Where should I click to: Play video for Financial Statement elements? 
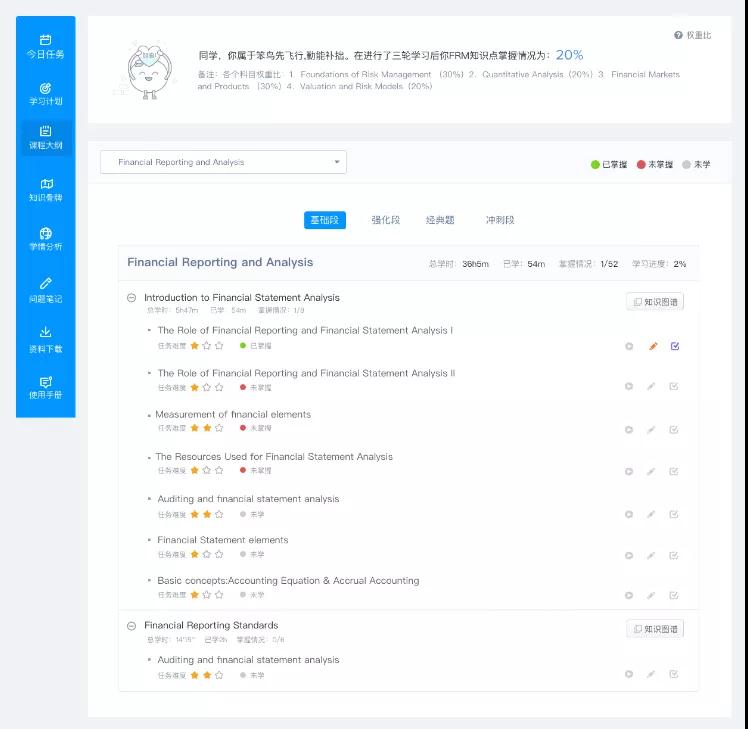coord(629,555)
